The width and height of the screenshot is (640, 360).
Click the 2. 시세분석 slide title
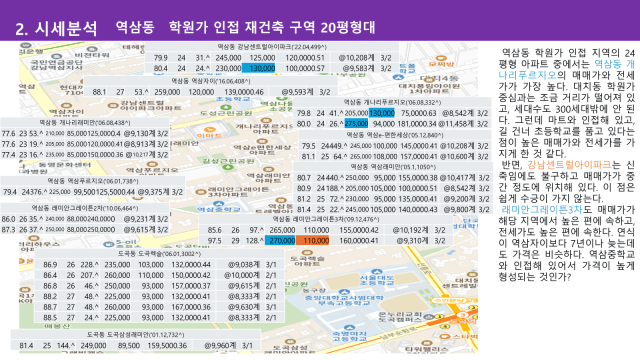pos(56,29)
